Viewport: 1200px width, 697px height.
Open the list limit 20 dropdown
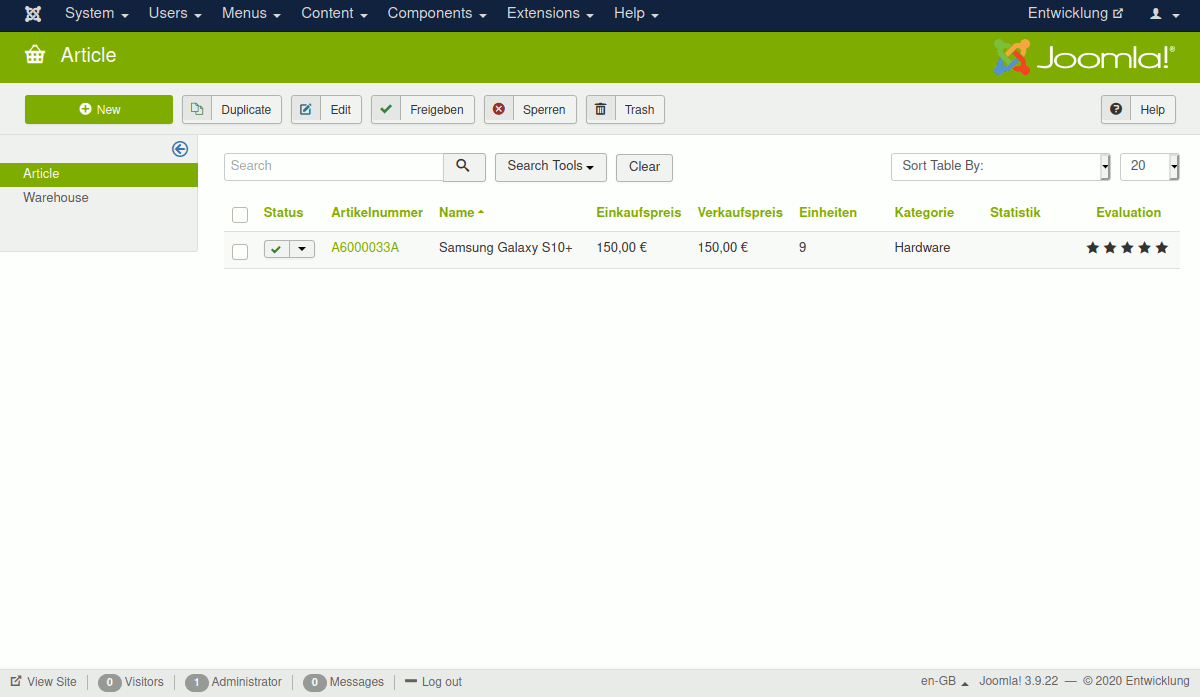(x=1150, y=167)
